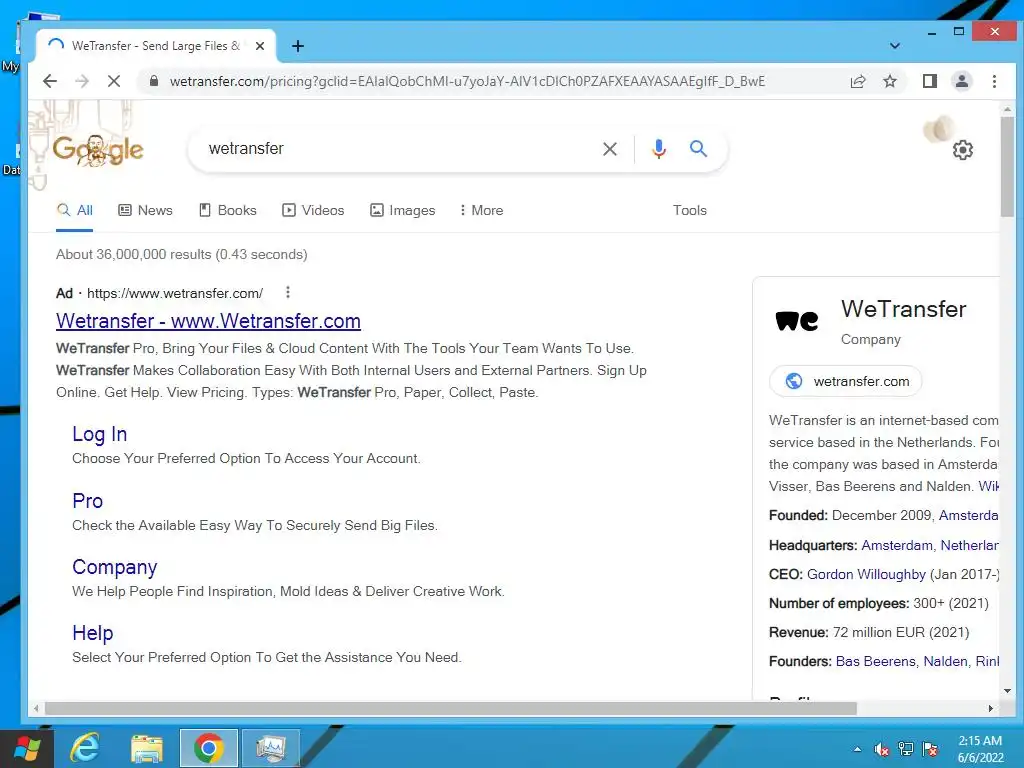Image resolution: width=1024 pixels, height=768 pixels.
Task: View site security lock information
Action: click(153, 81)
